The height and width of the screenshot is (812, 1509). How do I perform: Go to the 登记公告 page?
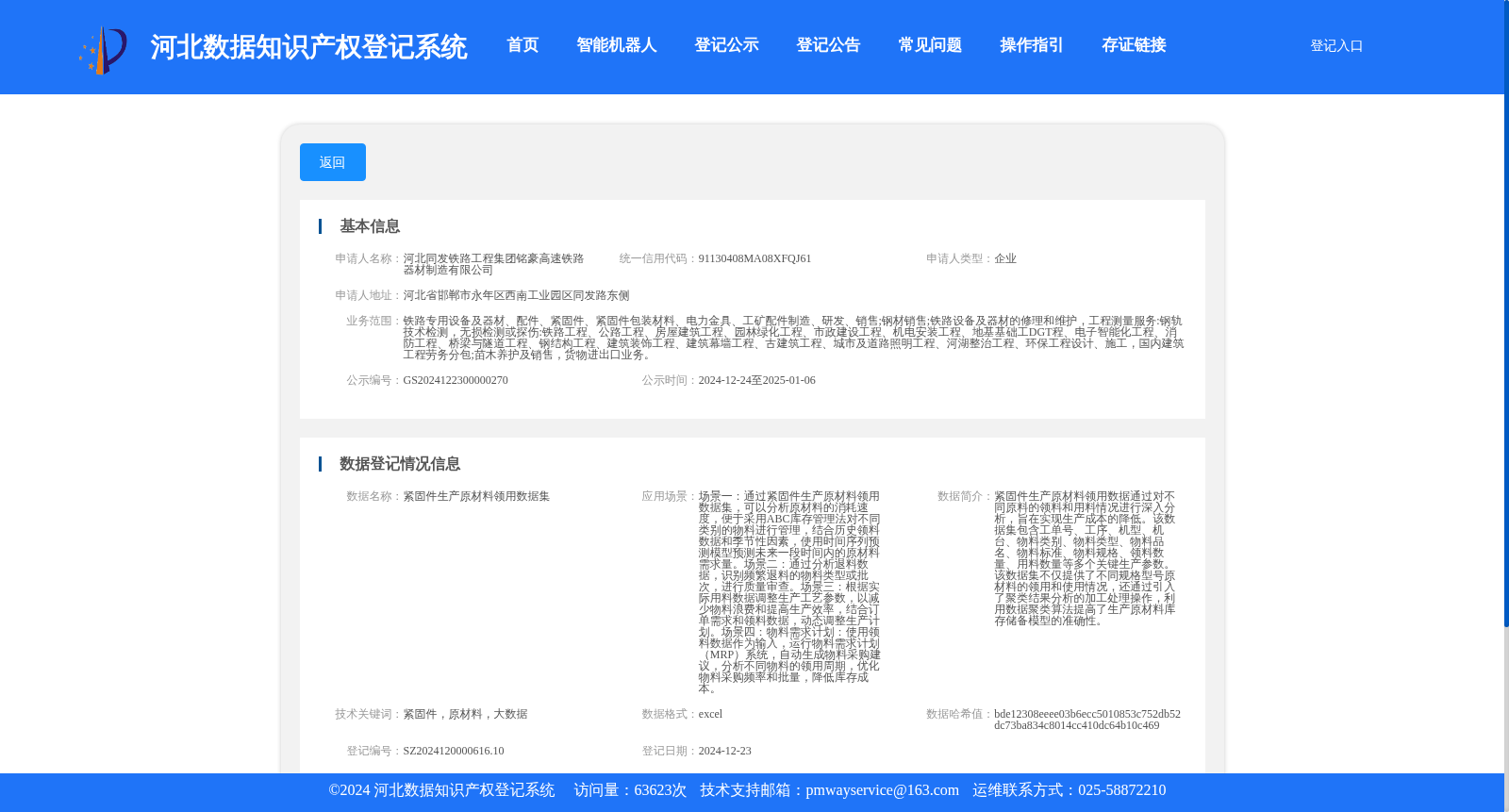828,45
